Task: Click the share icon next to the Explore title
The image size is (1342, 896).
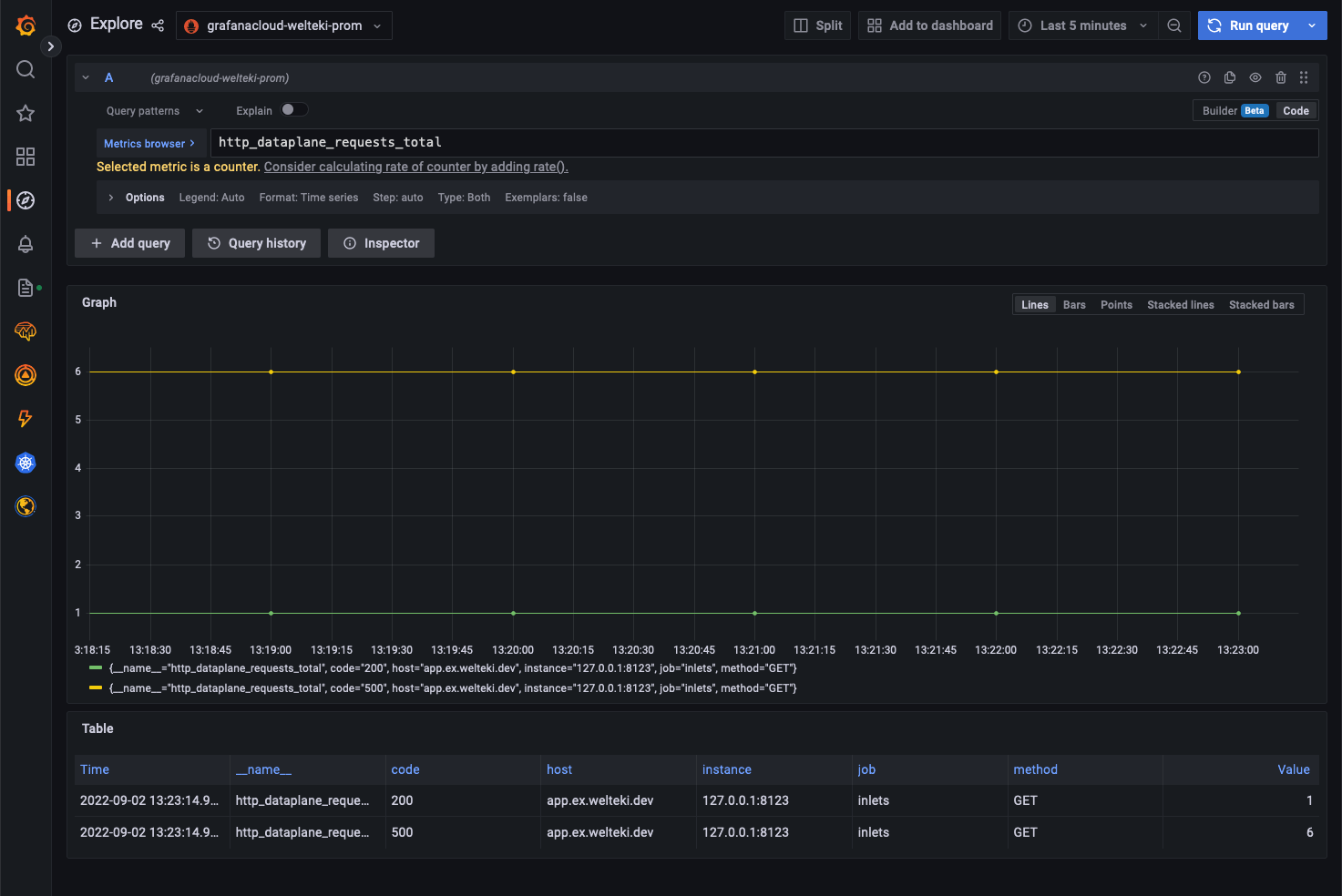Action: (158, 25)
